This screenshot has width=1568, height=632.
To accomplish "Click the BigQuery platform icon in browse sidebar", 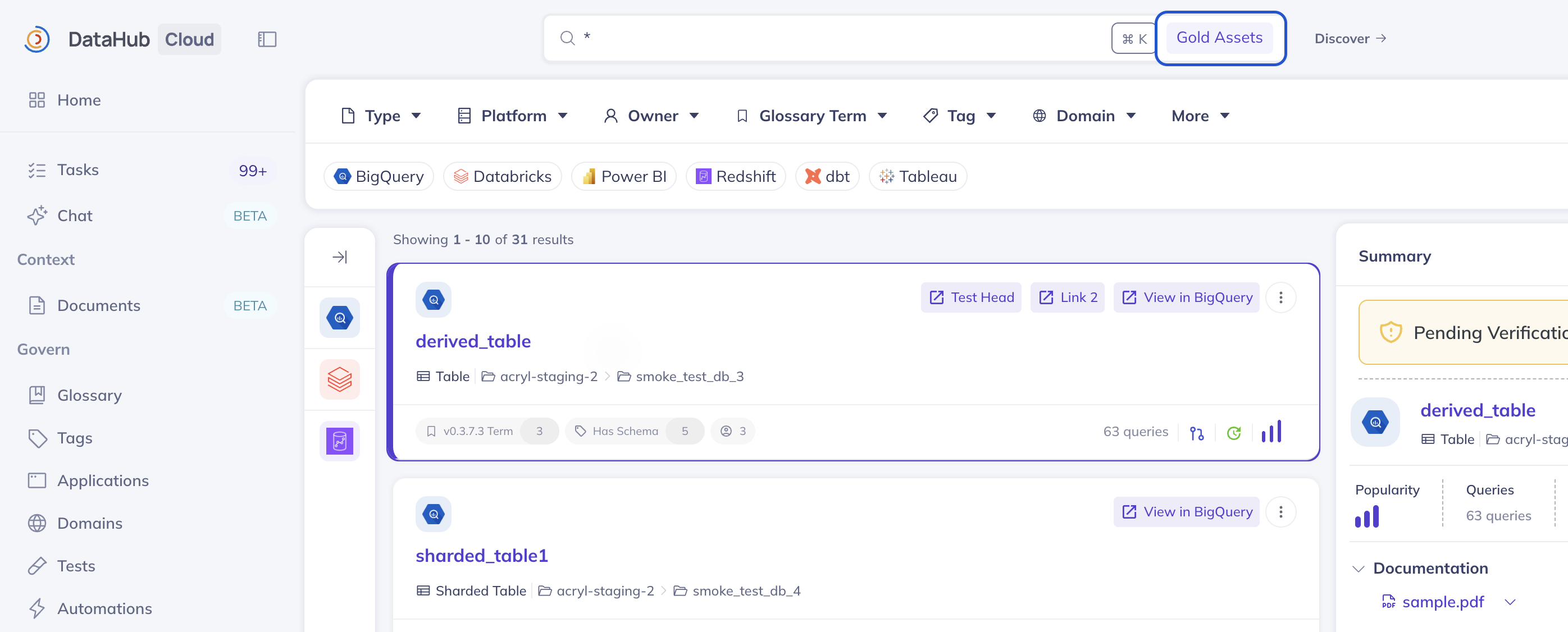I will 340,318.
